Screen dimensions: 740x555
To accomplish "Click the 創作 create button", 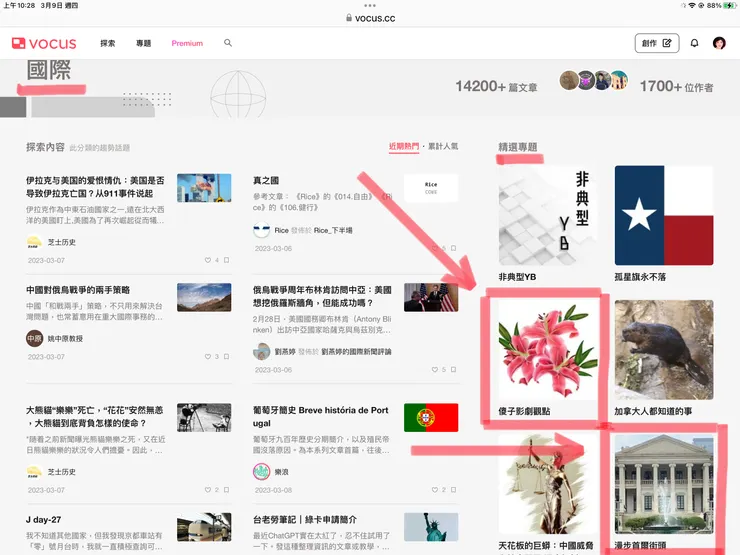I will [x=656, y=43].
